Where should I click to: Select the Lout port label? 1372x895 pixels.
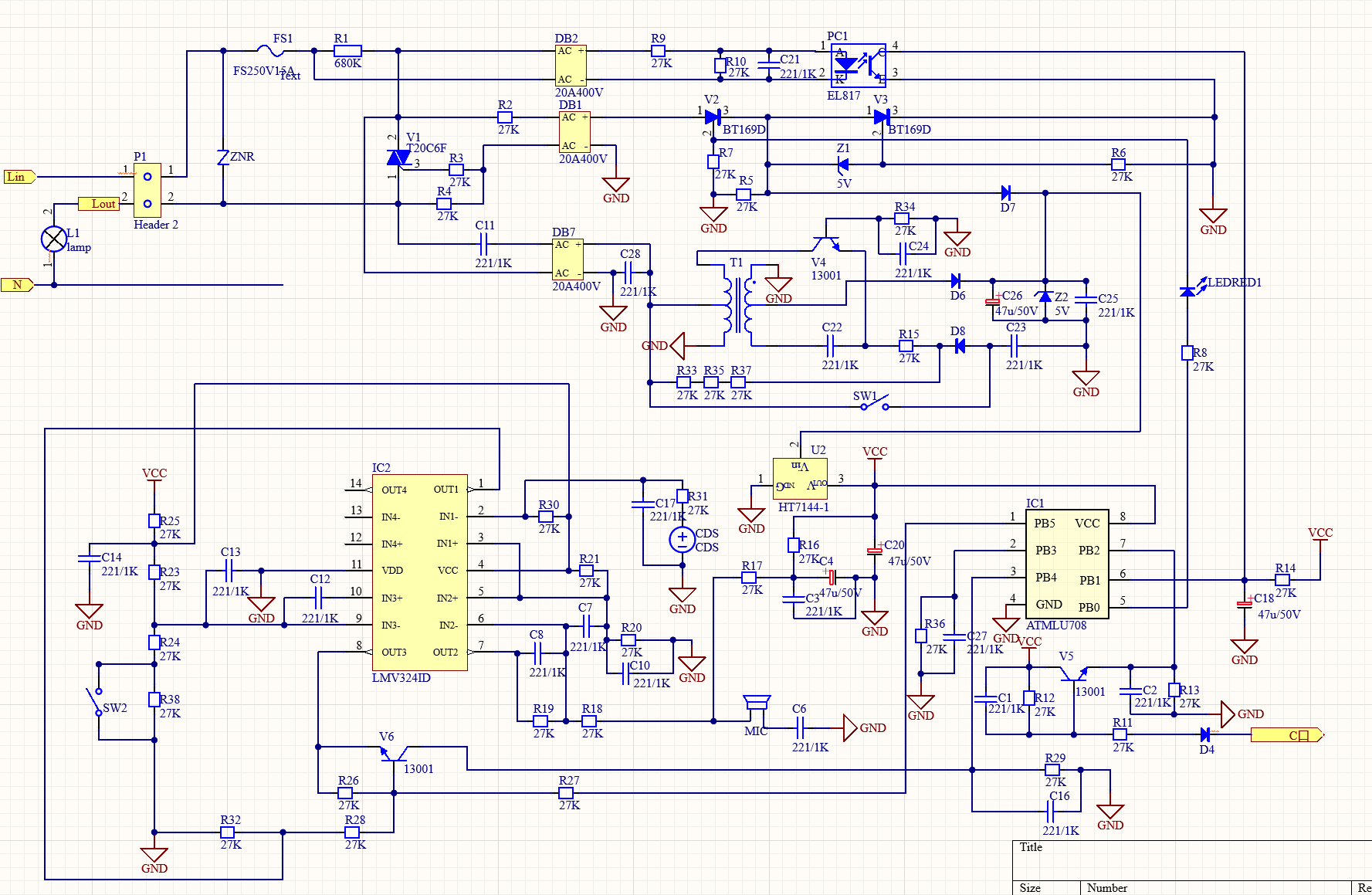100,204
